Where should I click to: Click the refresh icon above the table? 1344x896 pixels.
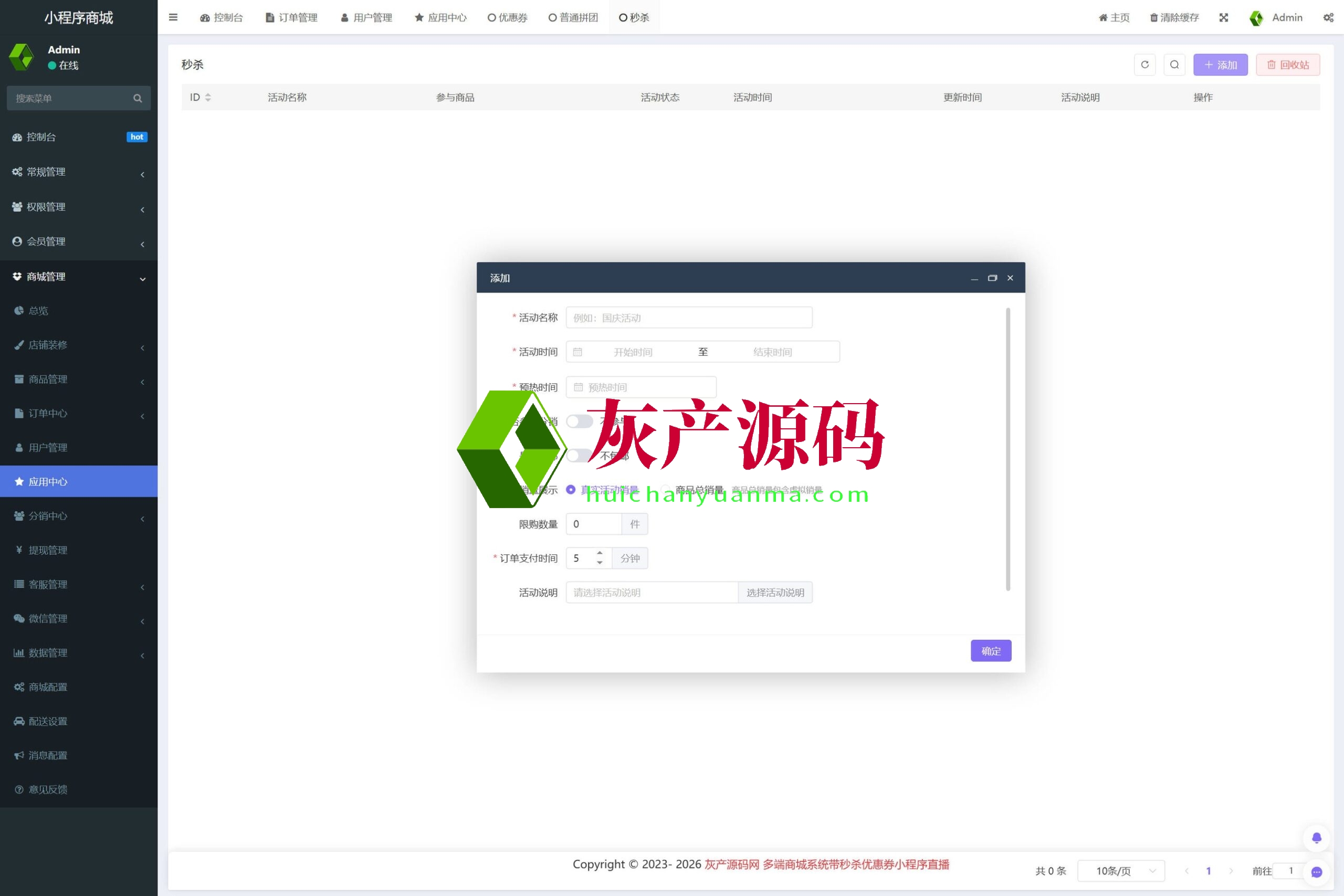coord(1144,65)
